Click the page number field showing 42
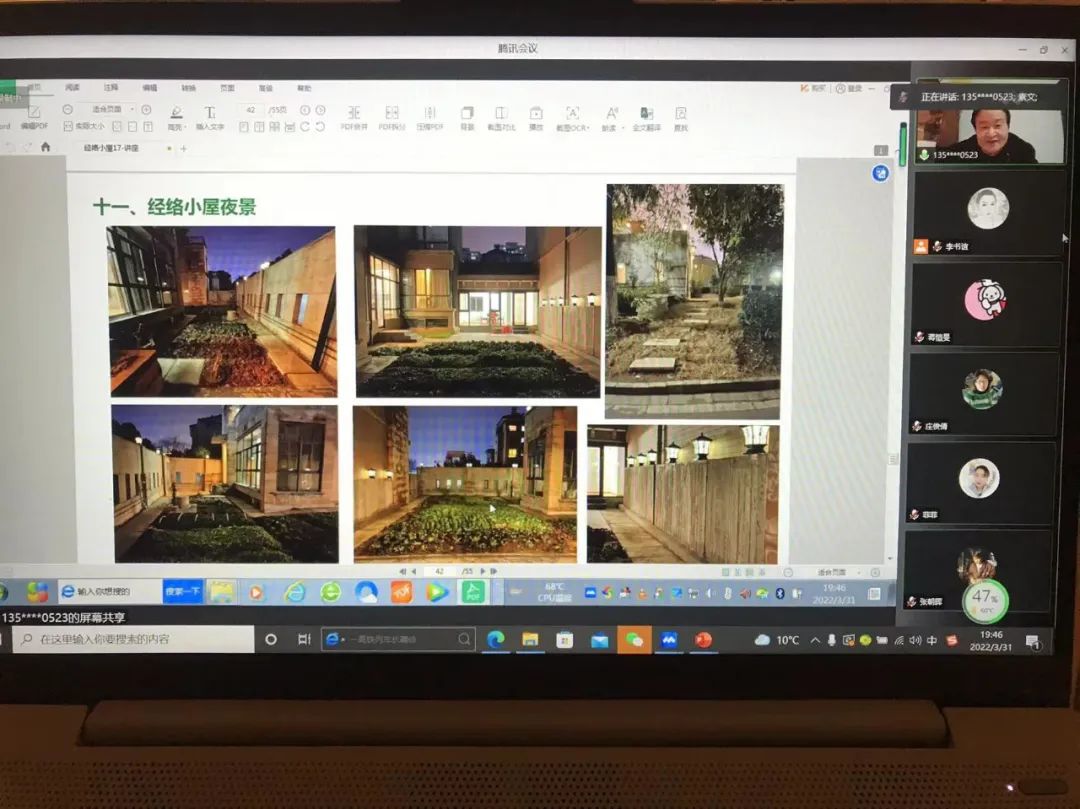The width and height of the screenshot is (1080, 809). coord(251,110)
